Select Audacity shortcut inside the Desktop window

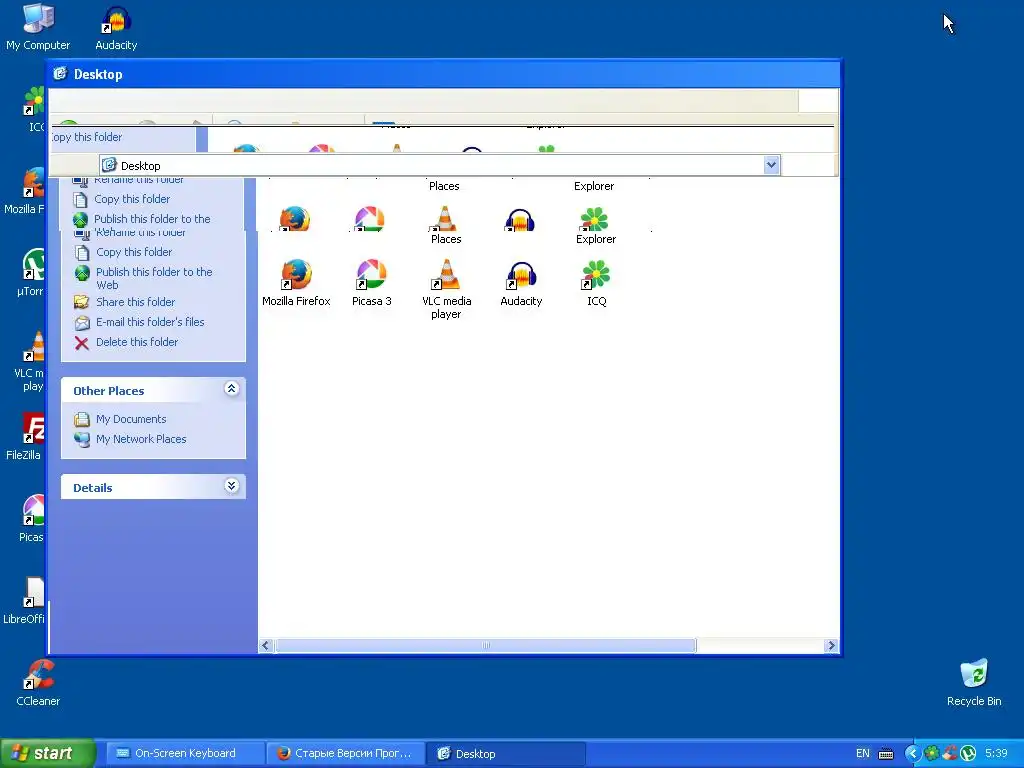tap(521, 283)
